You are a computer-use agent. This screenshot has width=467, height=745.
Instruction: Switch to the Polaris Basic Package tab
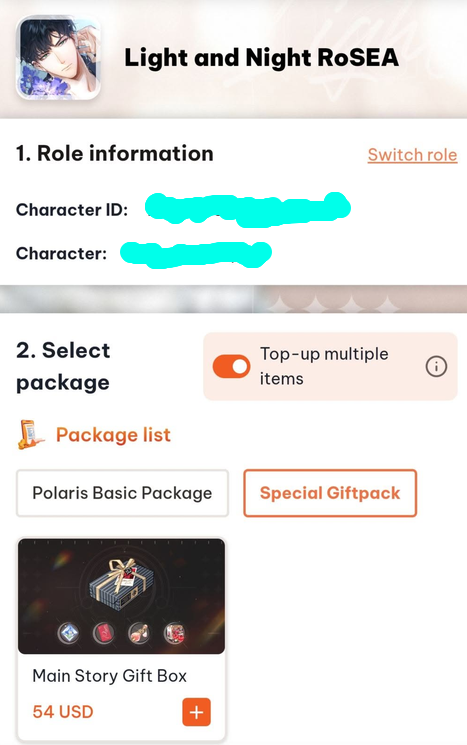[x=122, y=493]
